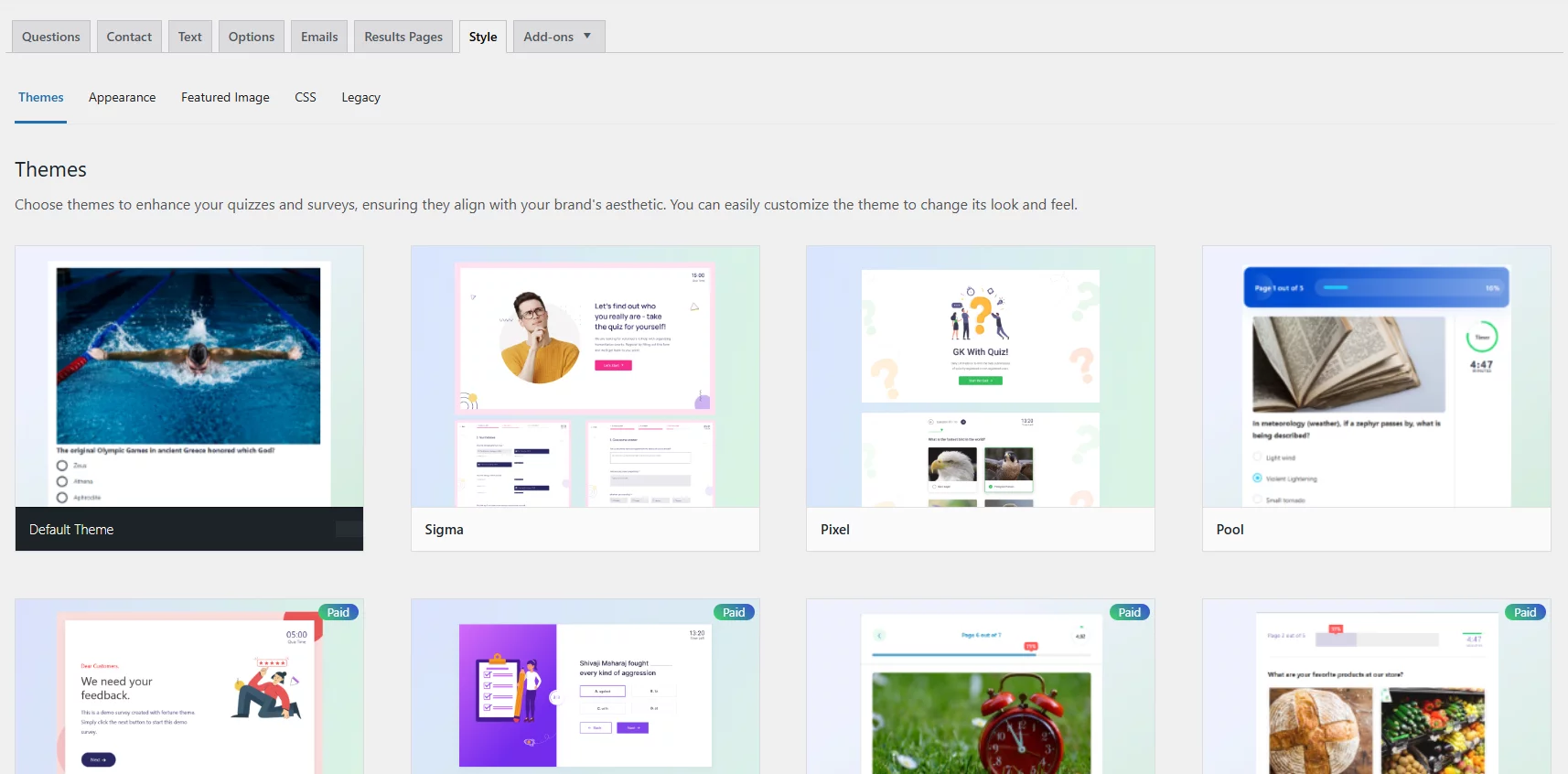Image resolution: width=1568 pixels, height=774 pixels.
Task: Click the Paid badge on feedback theme
Action: [338, 612]
